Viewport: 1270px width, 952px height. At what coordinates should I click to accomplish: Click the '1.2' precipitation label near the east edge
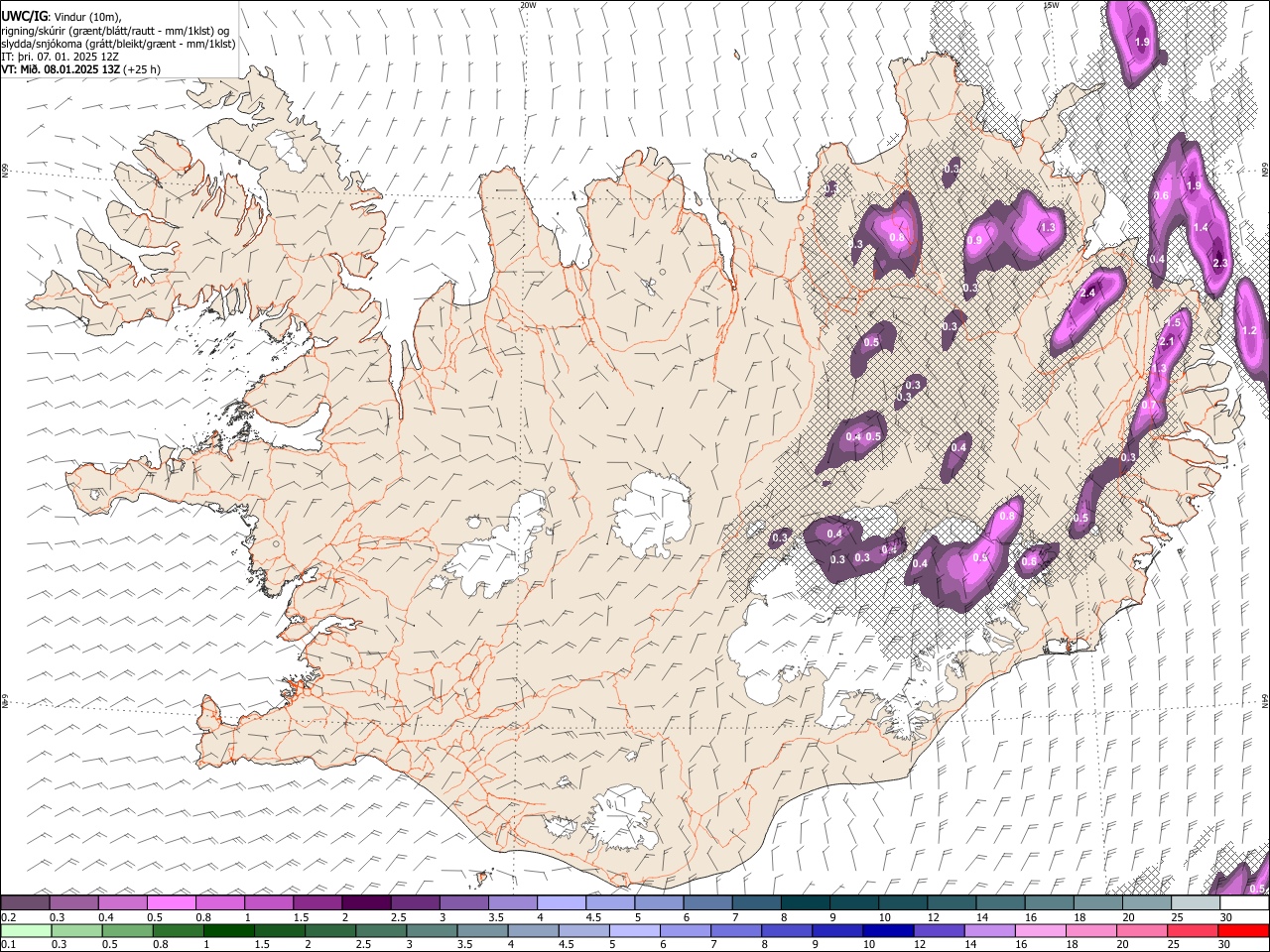tap(1249, 330)
